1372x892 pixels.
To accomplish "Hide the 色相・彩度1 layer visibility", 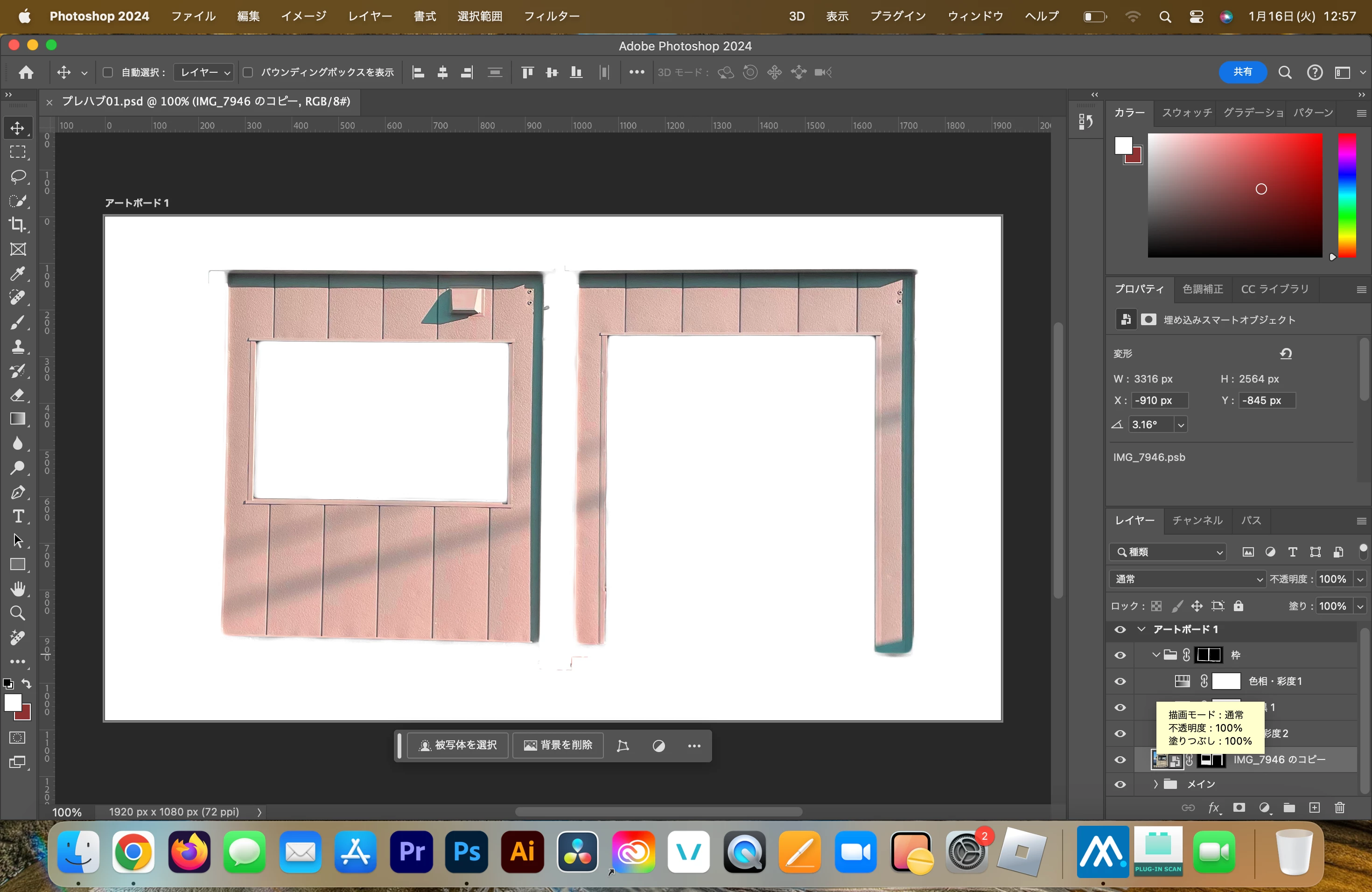I will pyautogui.click(x=1120, y=682).
